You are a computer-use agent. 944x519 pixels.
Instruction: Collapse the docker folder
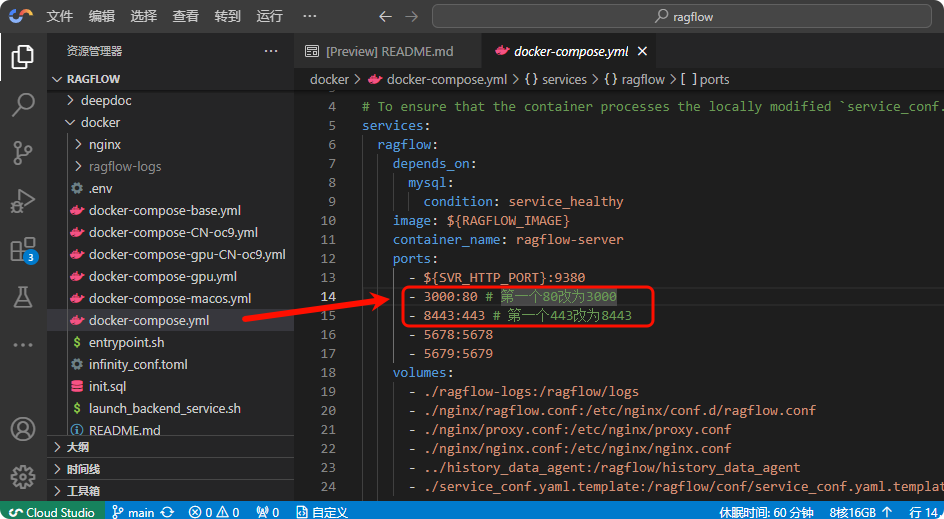[100, 122]
